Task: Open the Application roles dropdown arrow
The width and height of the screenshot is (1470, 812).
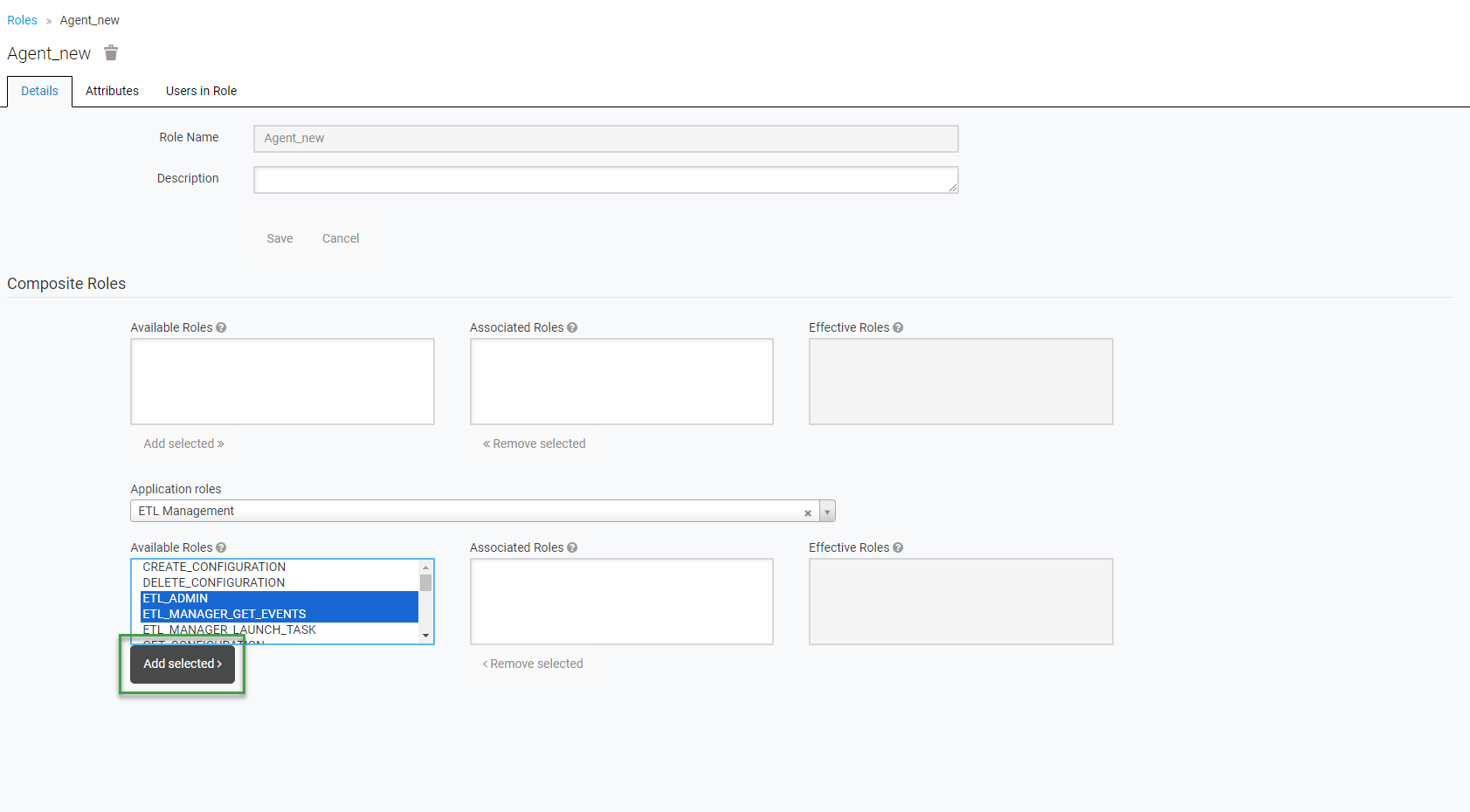Action: 827,512
